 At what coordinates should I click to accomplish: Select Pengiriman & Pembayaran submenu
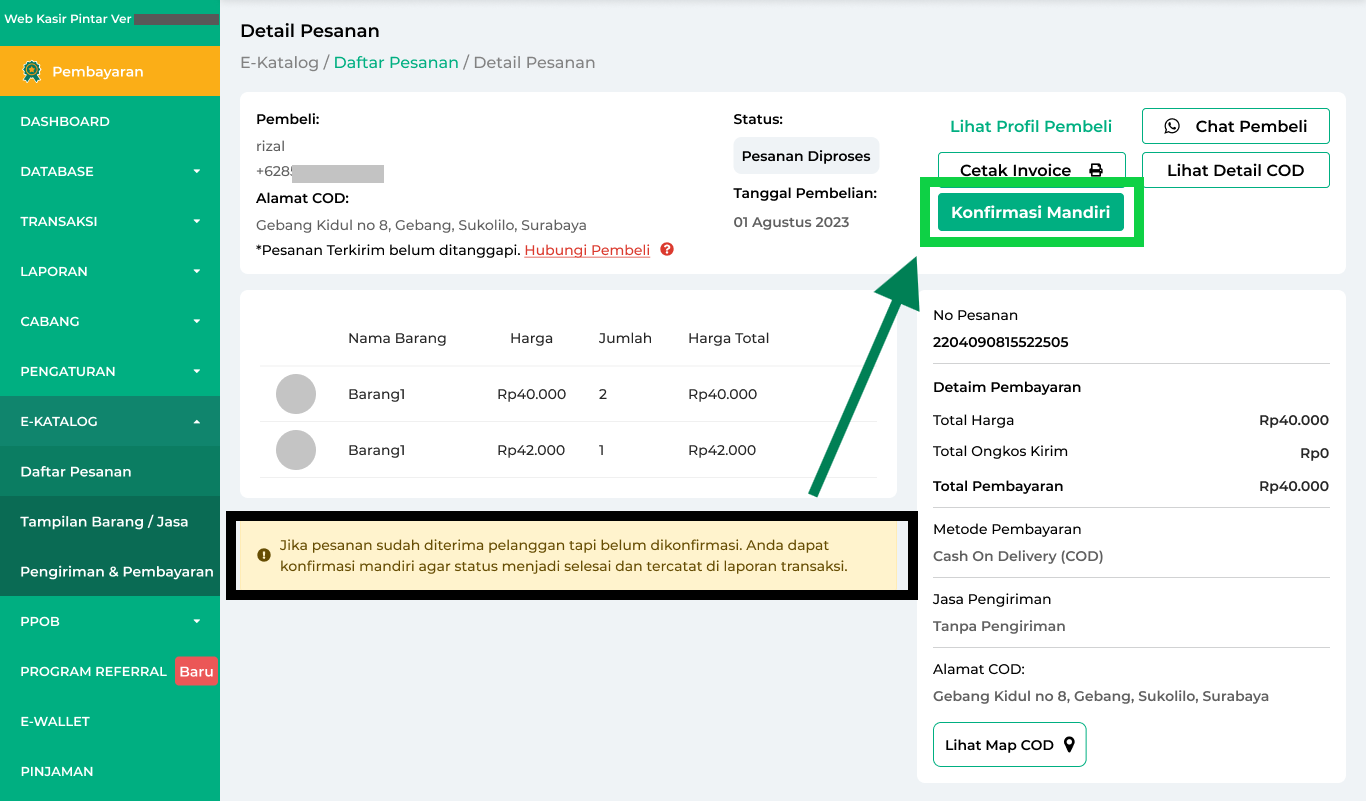[x=116, y=571]
